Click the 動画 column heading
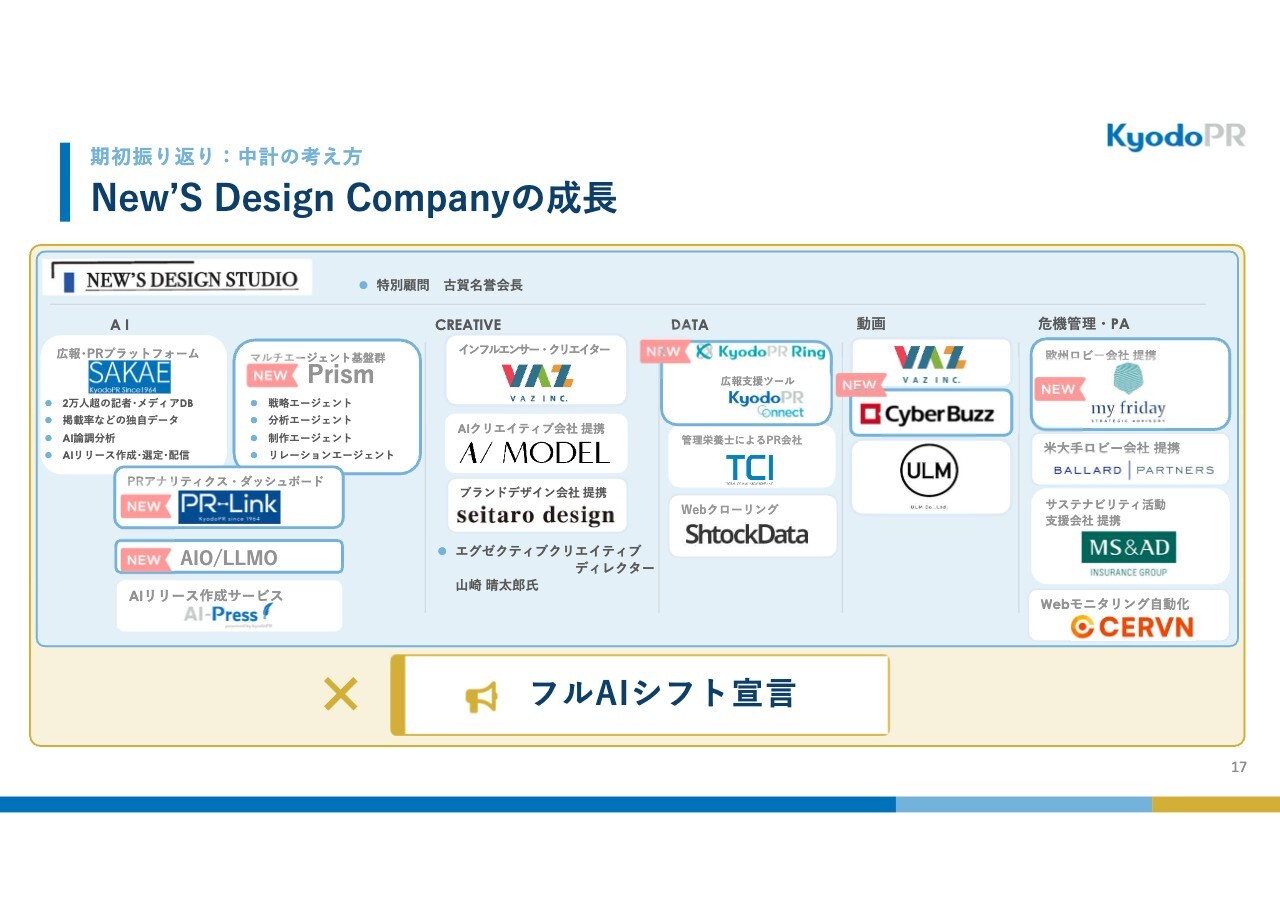The width and height of the screenshot is (1280, 905). point(871,324)
